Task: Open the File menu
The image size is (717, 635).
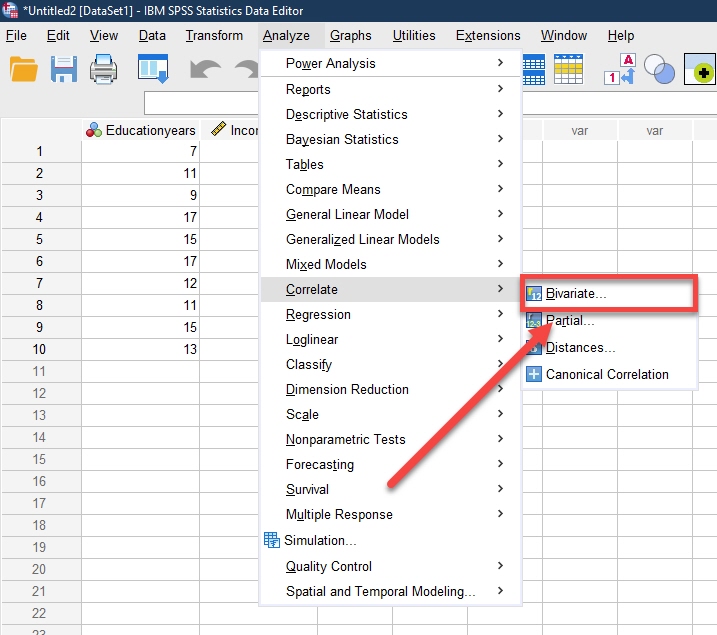Action: click(16, 35)
